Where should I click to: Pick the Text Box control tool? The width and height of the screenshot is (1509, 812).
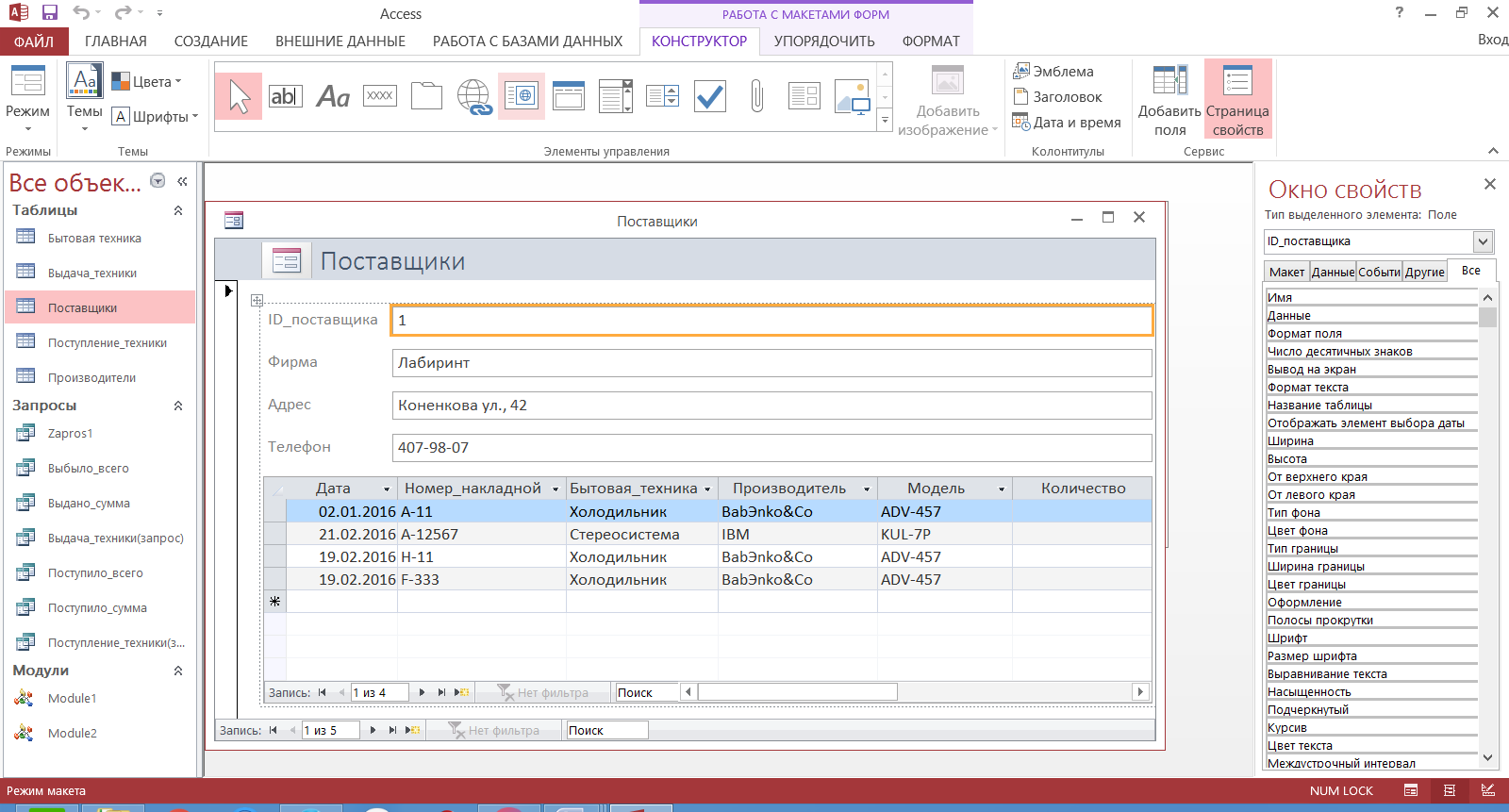(286, 96)
